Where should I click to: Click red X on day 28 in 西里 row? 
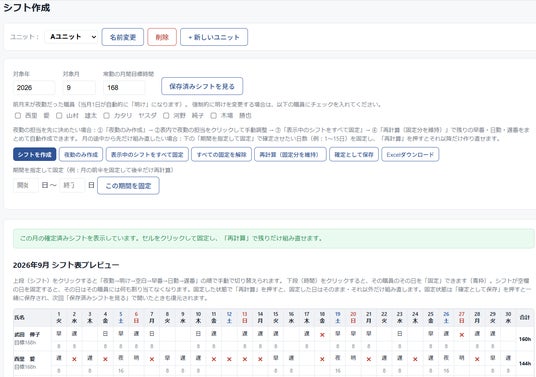click(477, 359)
